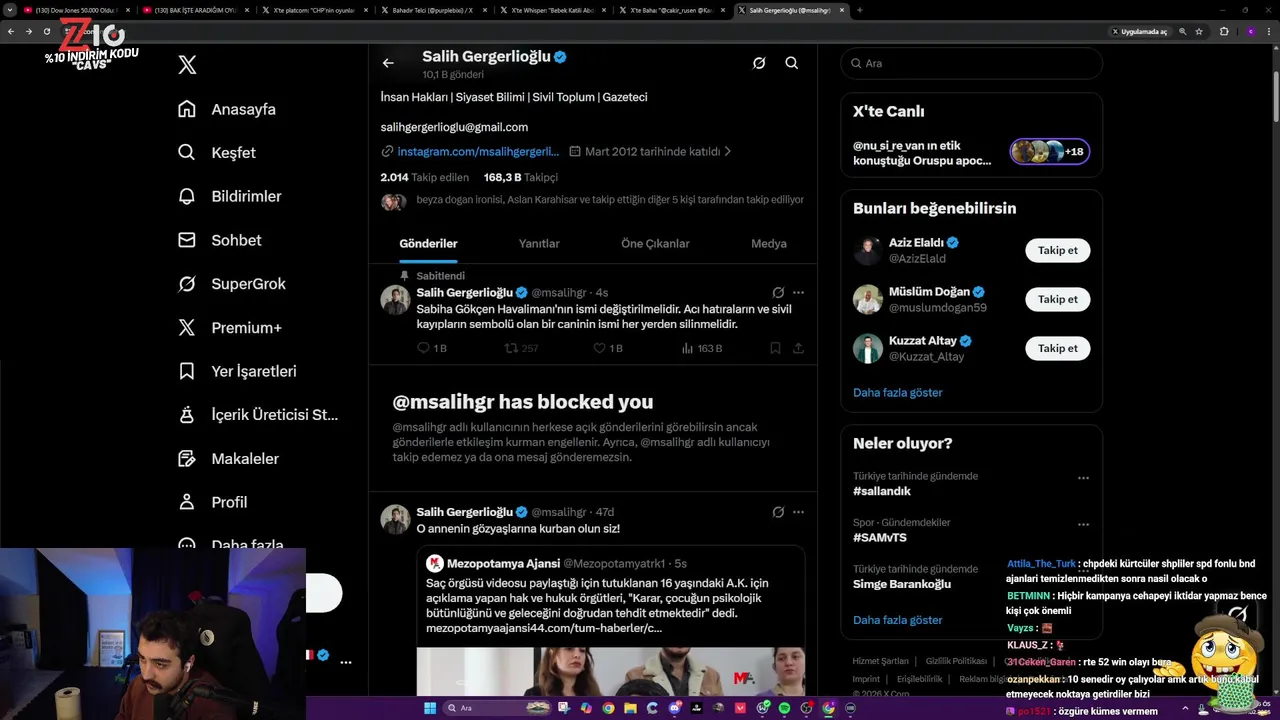Click the Grok icon on pinned post

[x=778, y=292]
